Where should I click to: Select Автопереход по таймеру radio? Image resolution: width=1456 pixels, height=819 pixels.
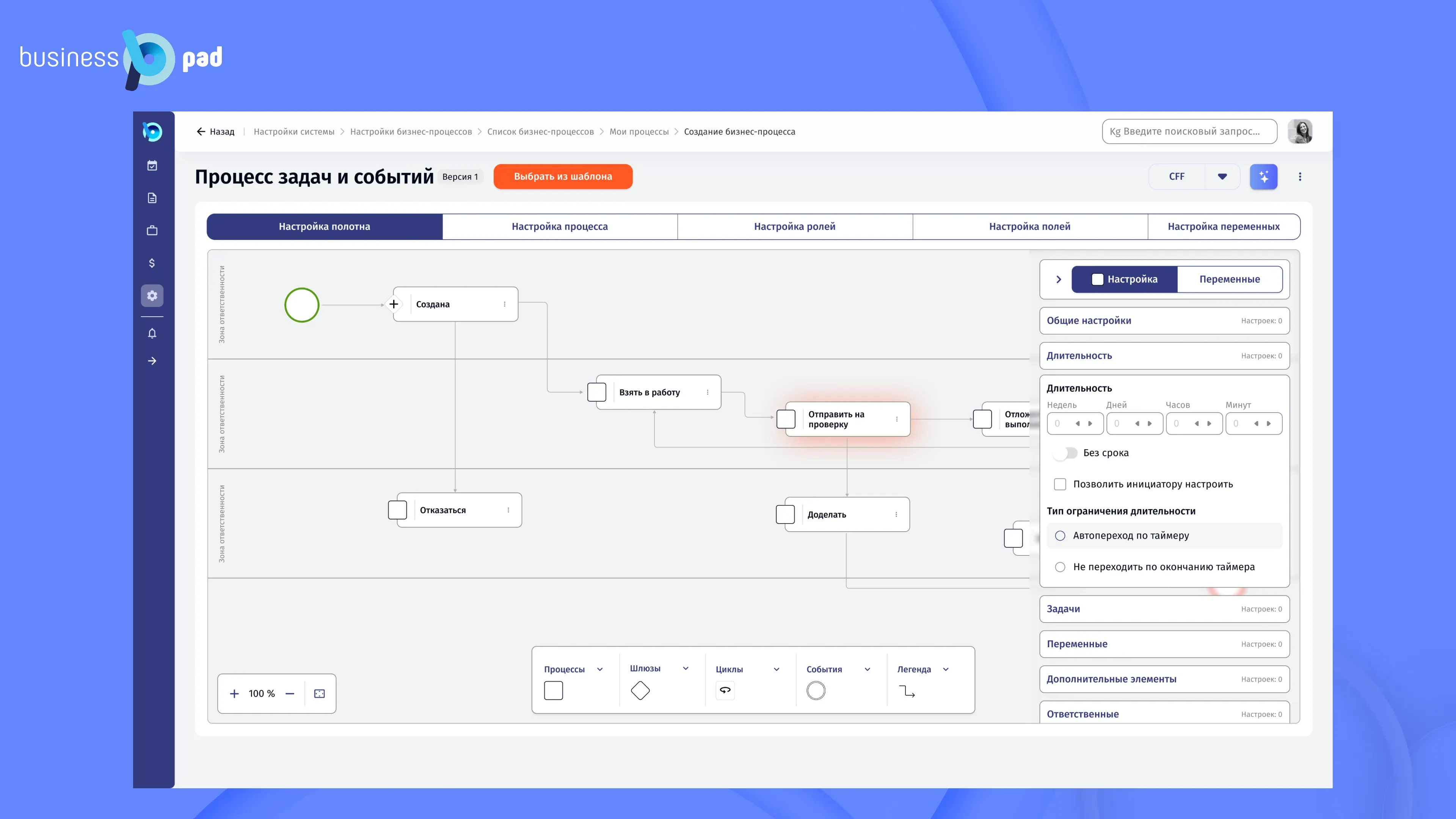tap(1061, 536)
